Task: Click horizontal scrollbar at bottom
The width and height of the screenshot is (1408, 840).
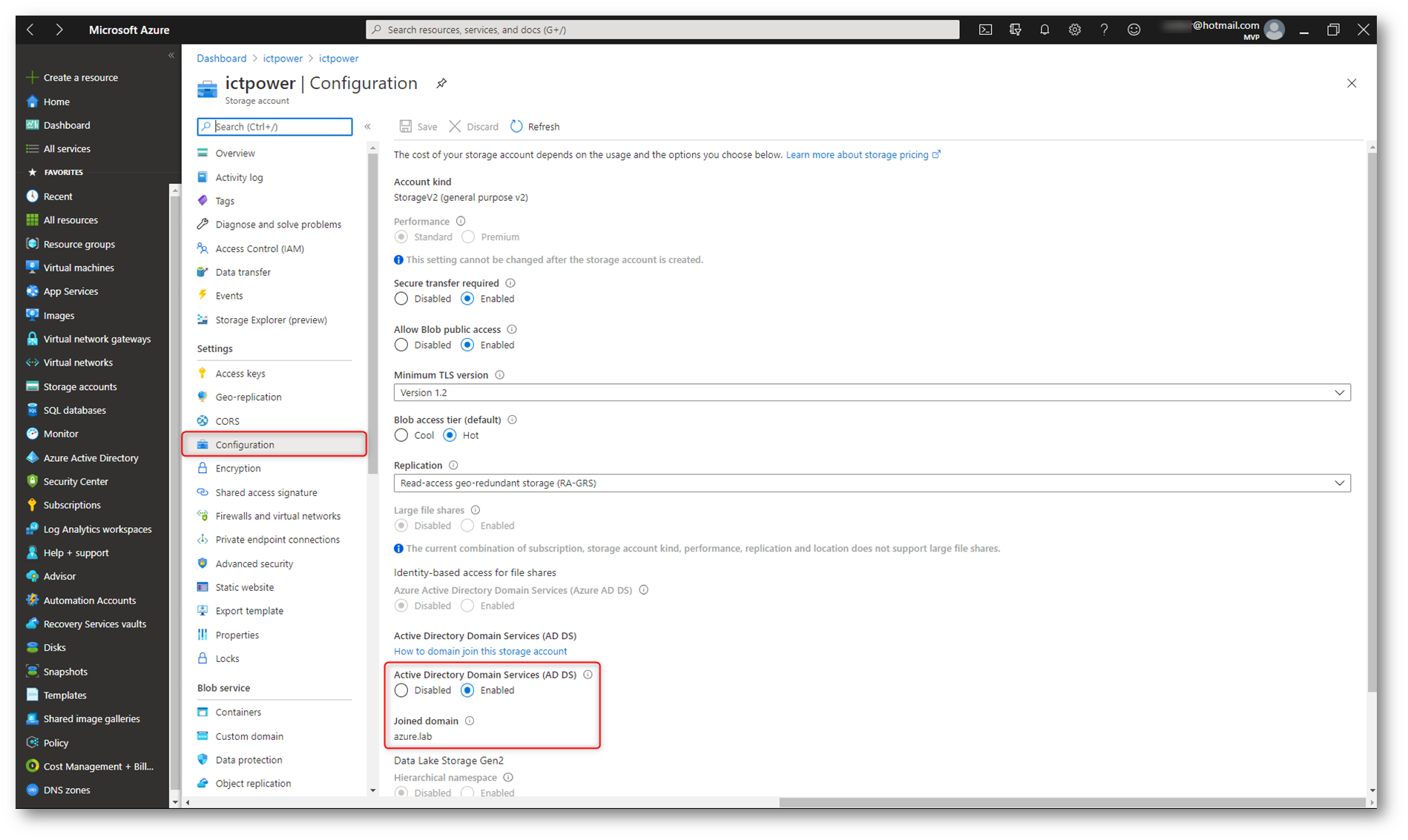Action: tap(1073, 802)
